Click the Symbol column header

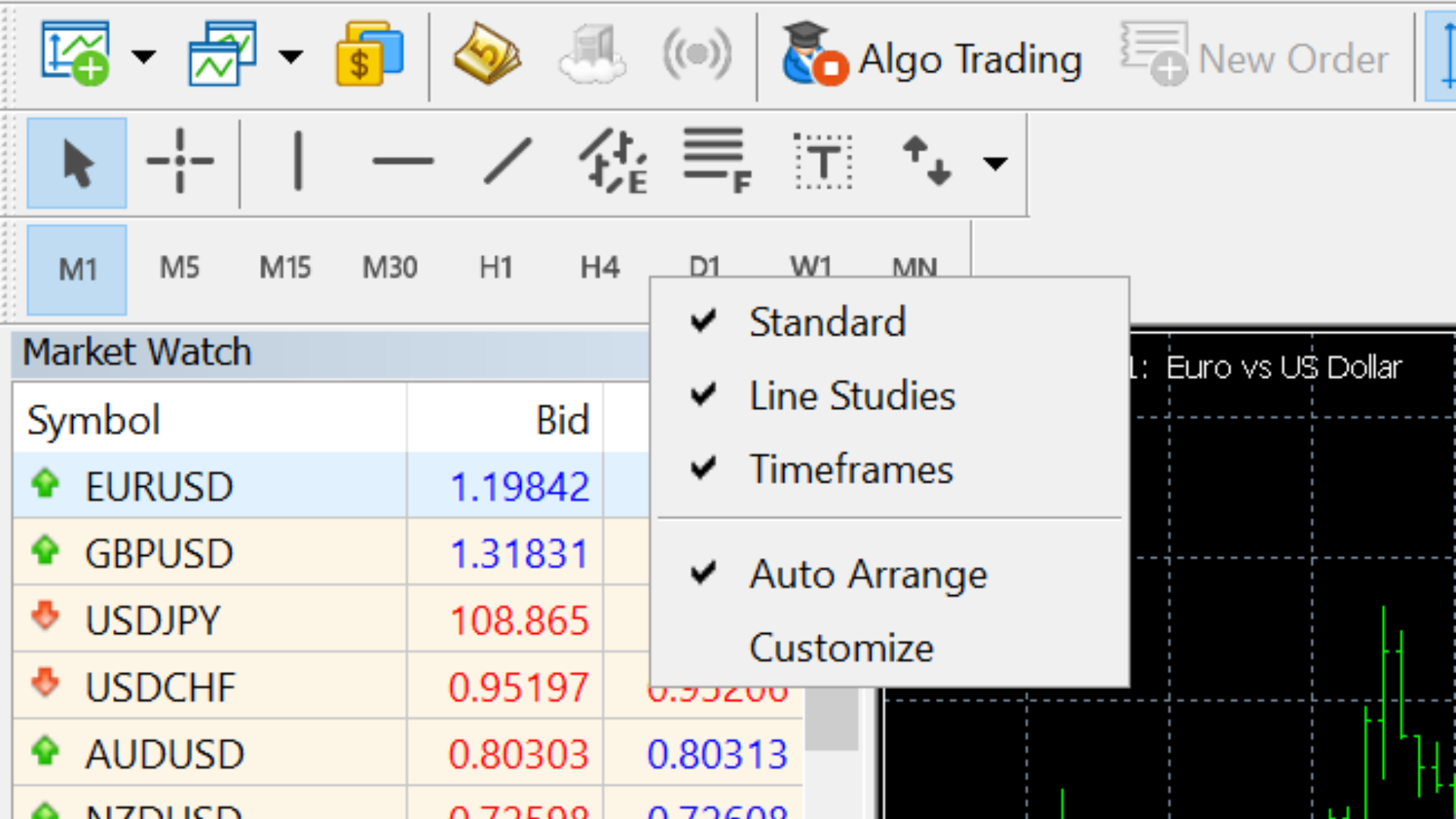(x=210, y=419)
